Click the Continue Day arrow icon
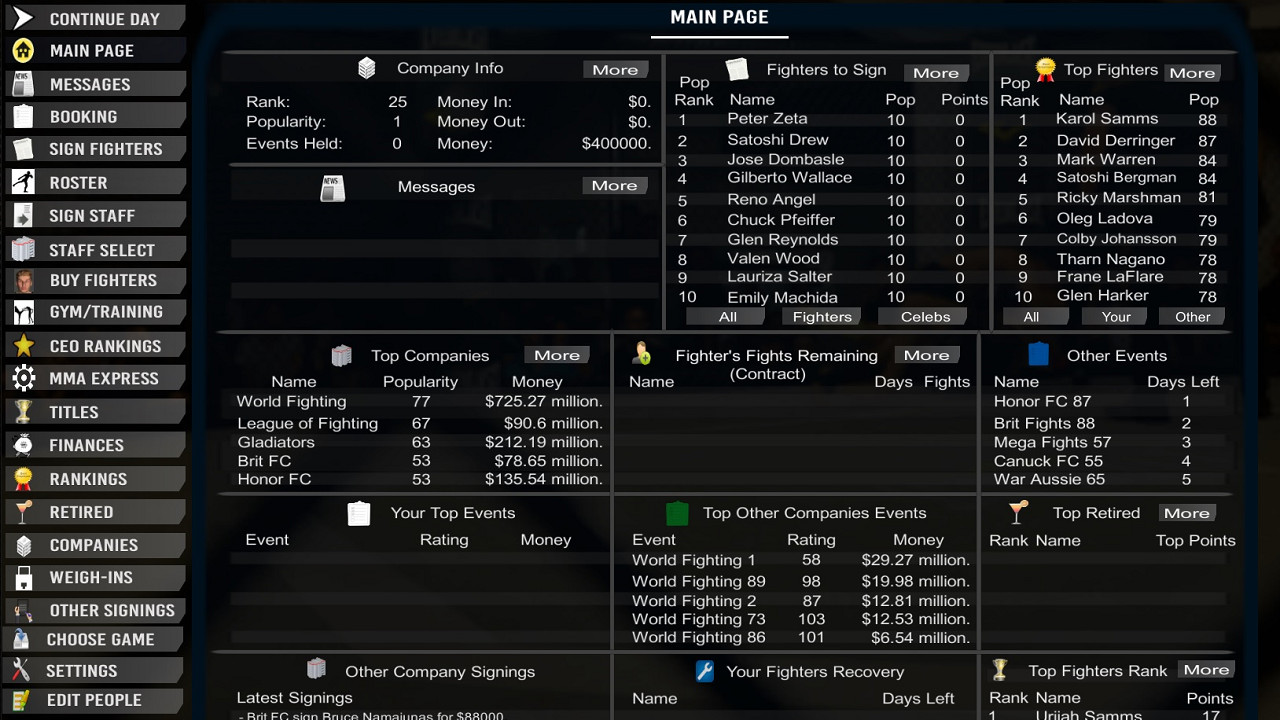Viewport: 1280px width, 720px height. [23, 18]
